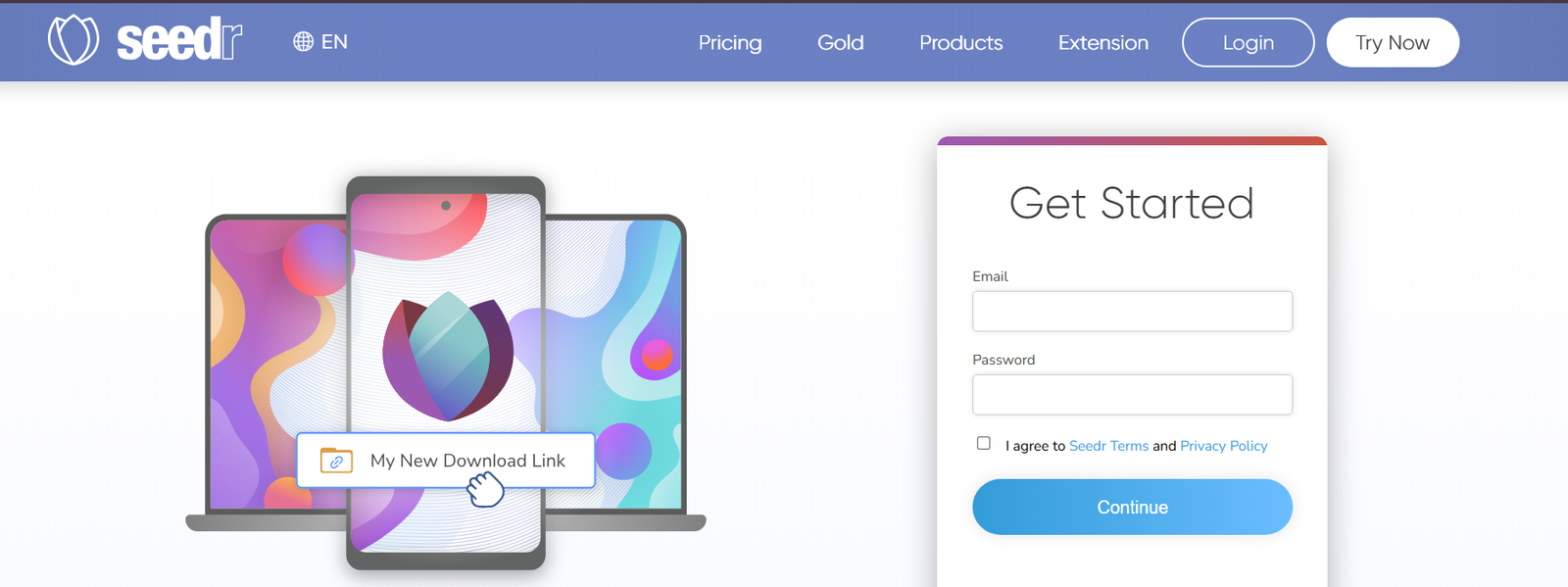
Task: Check the agree to terms checkbox
Action: point(984,444)
